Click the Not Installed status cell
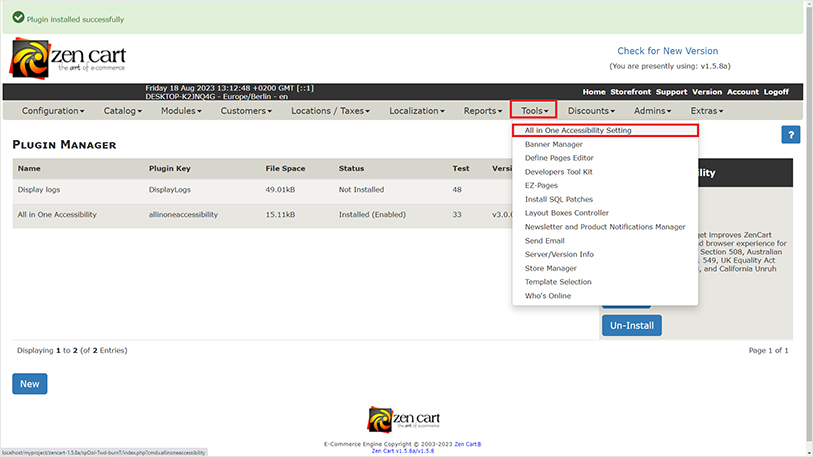Viewport: 813px width, 457px height. coord(361,190)
